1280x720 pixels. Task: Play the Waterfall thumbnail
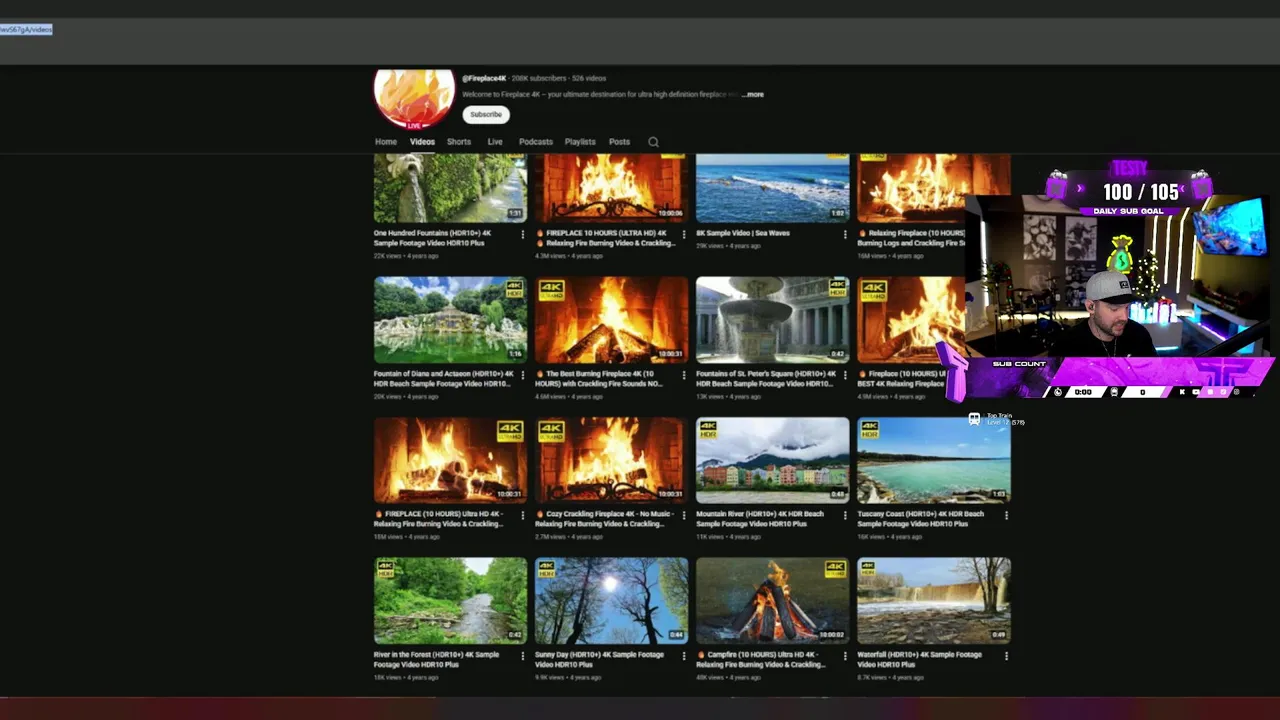pyautogui.click(x=933, y=601)
